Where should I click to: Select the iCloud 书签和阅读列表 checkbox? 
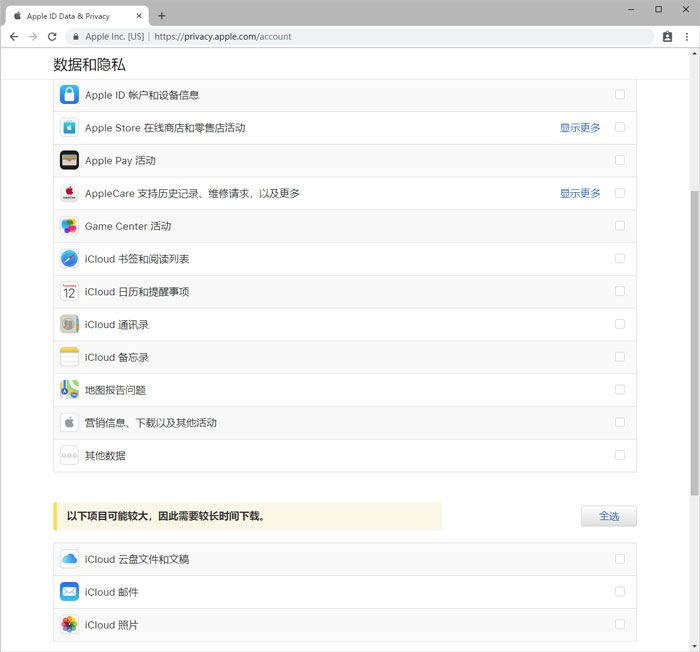coord(620,258)
